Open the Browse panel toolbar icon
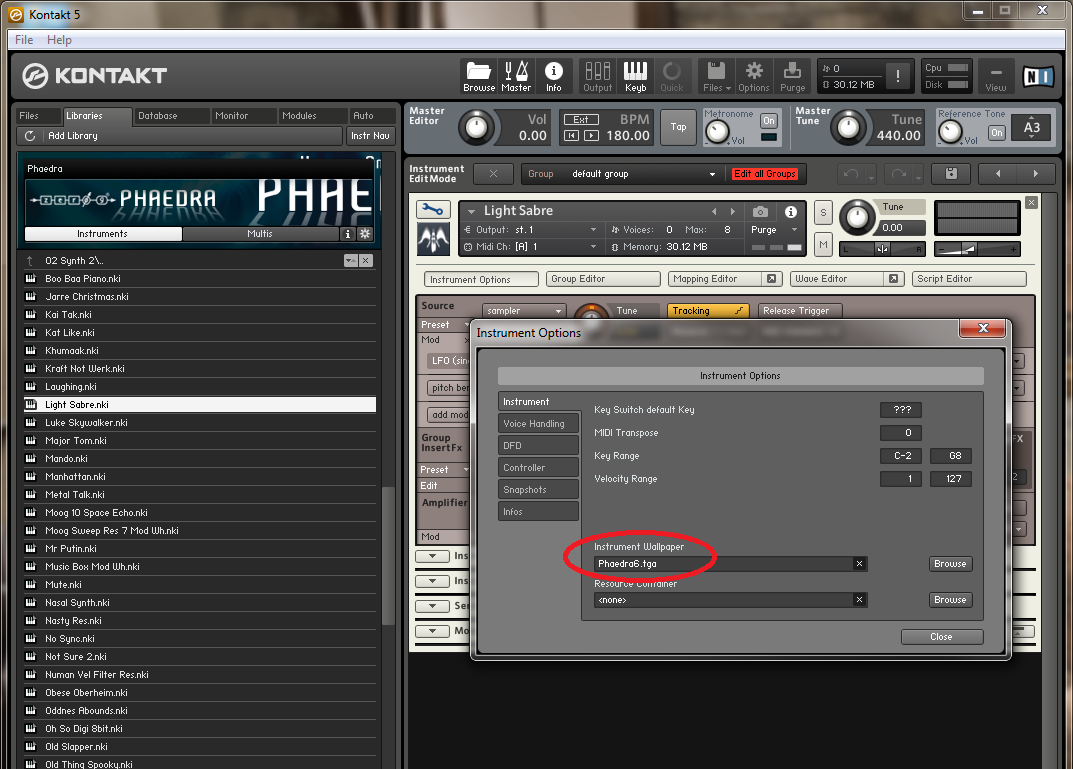Screen dimensions: 1073x769 [478, 76]
